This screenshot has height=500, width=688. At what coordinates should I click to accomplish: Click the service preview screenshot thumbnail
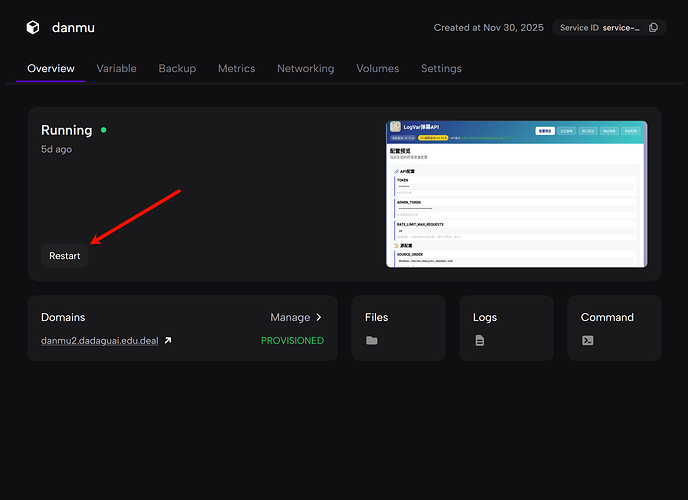coord(516,194)
